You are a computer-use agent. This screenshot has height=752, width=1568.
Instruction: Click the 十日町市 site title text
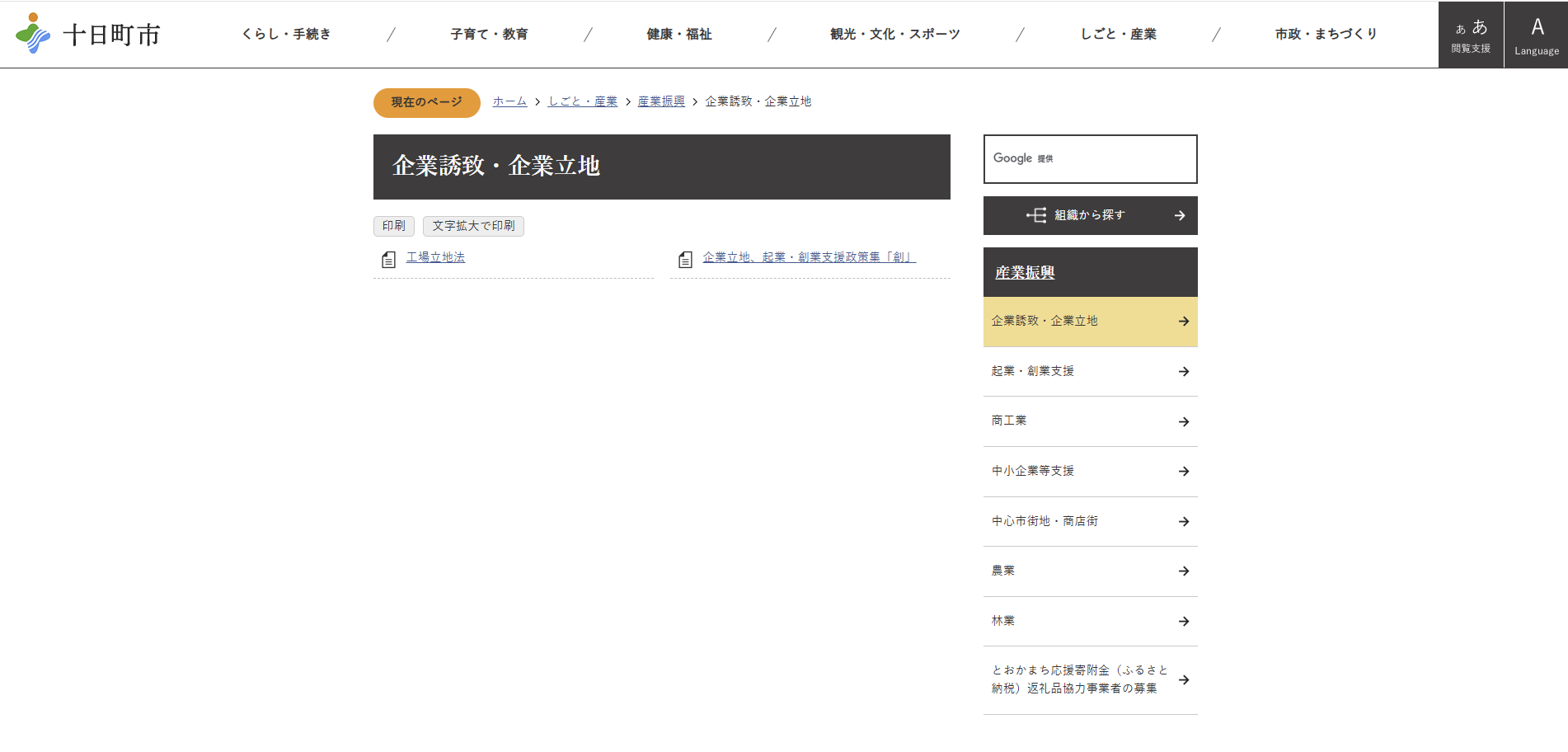point(111,35)
